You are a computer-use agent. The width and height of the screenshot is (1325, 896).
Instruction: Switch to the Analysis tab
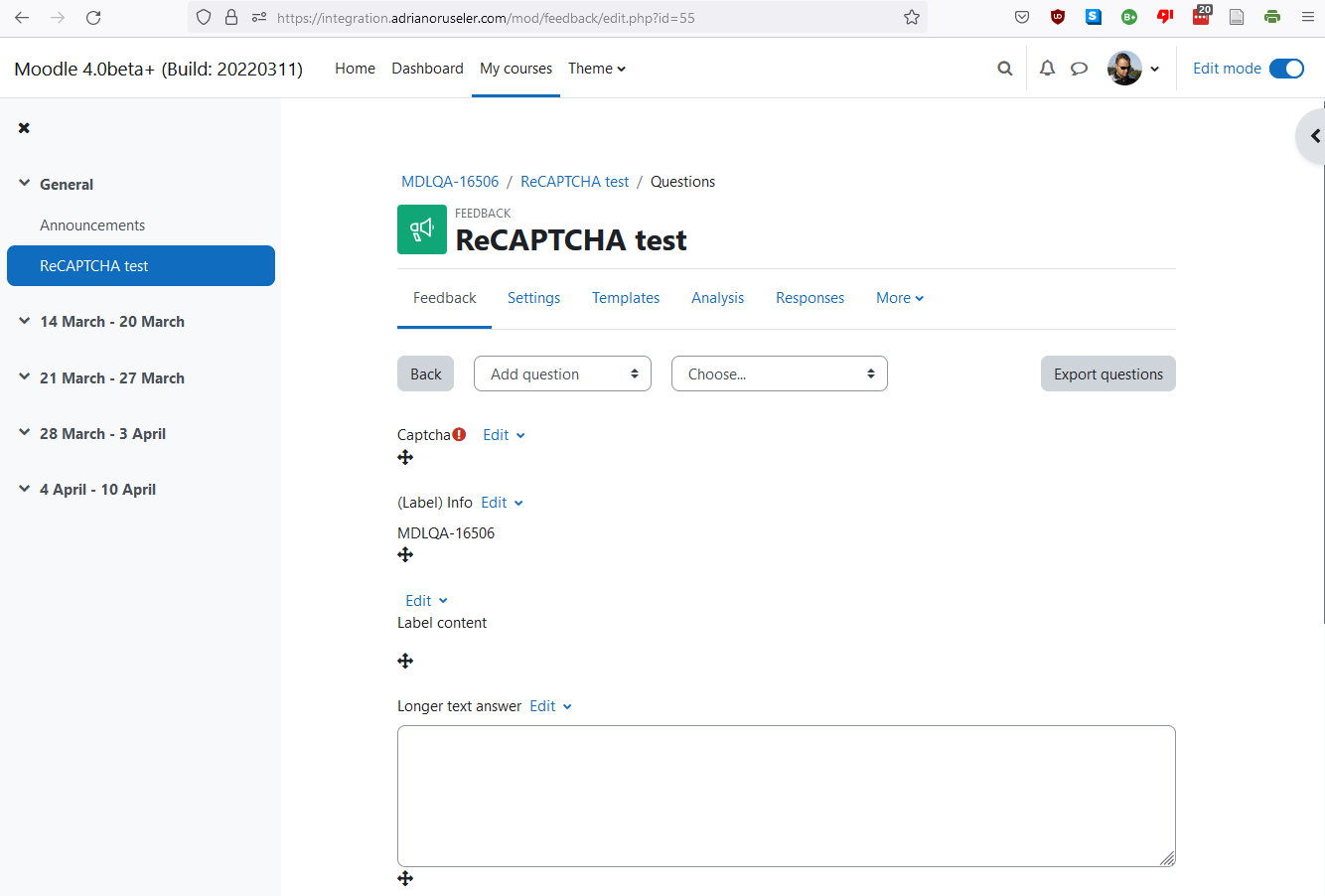pyautogui.click(x=717, y=298)
